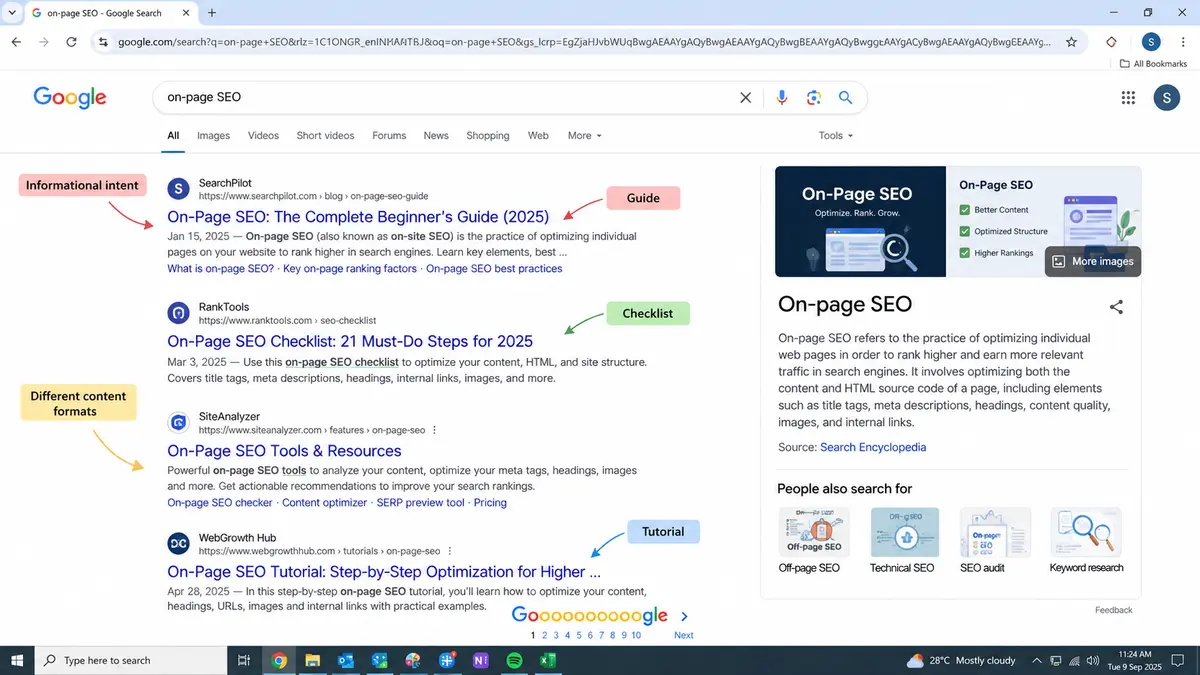Click the SearchPilot site favicon
The height and width of the screenshot is (675, 1200).
178,189
